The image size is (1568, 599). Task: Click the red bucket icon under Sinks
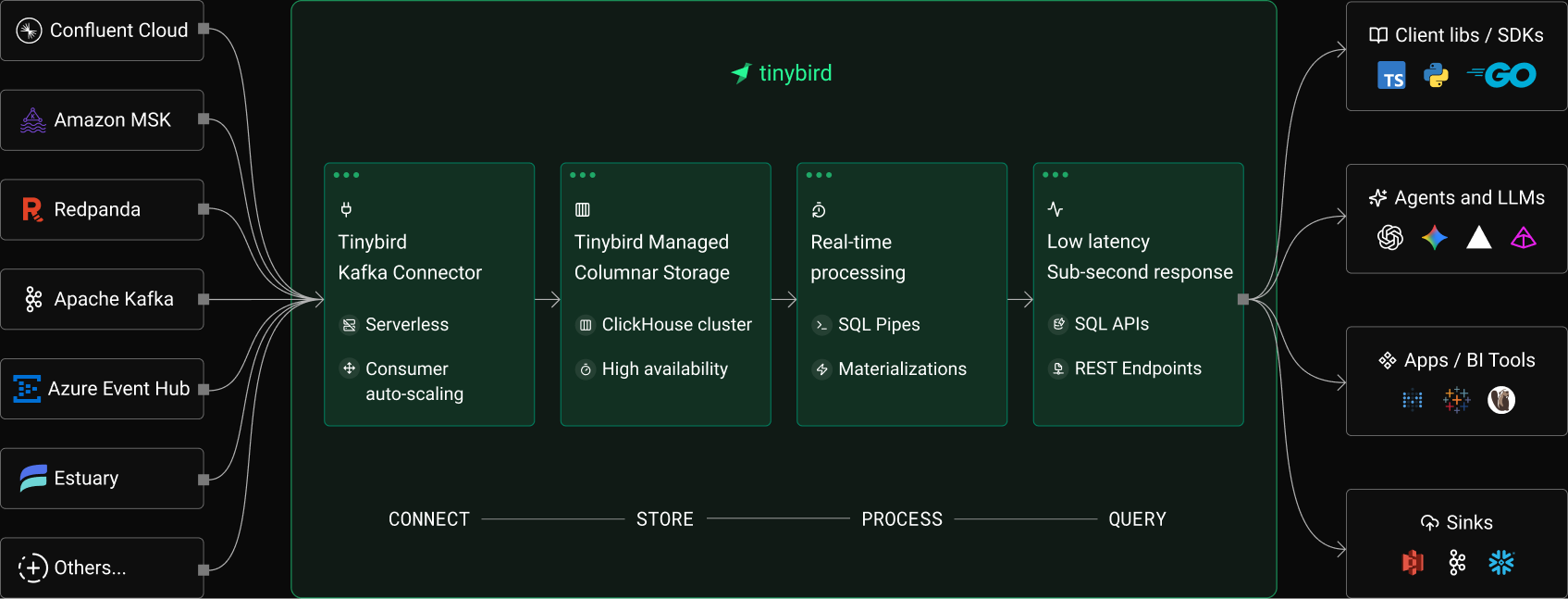[x=1413, y=563]
